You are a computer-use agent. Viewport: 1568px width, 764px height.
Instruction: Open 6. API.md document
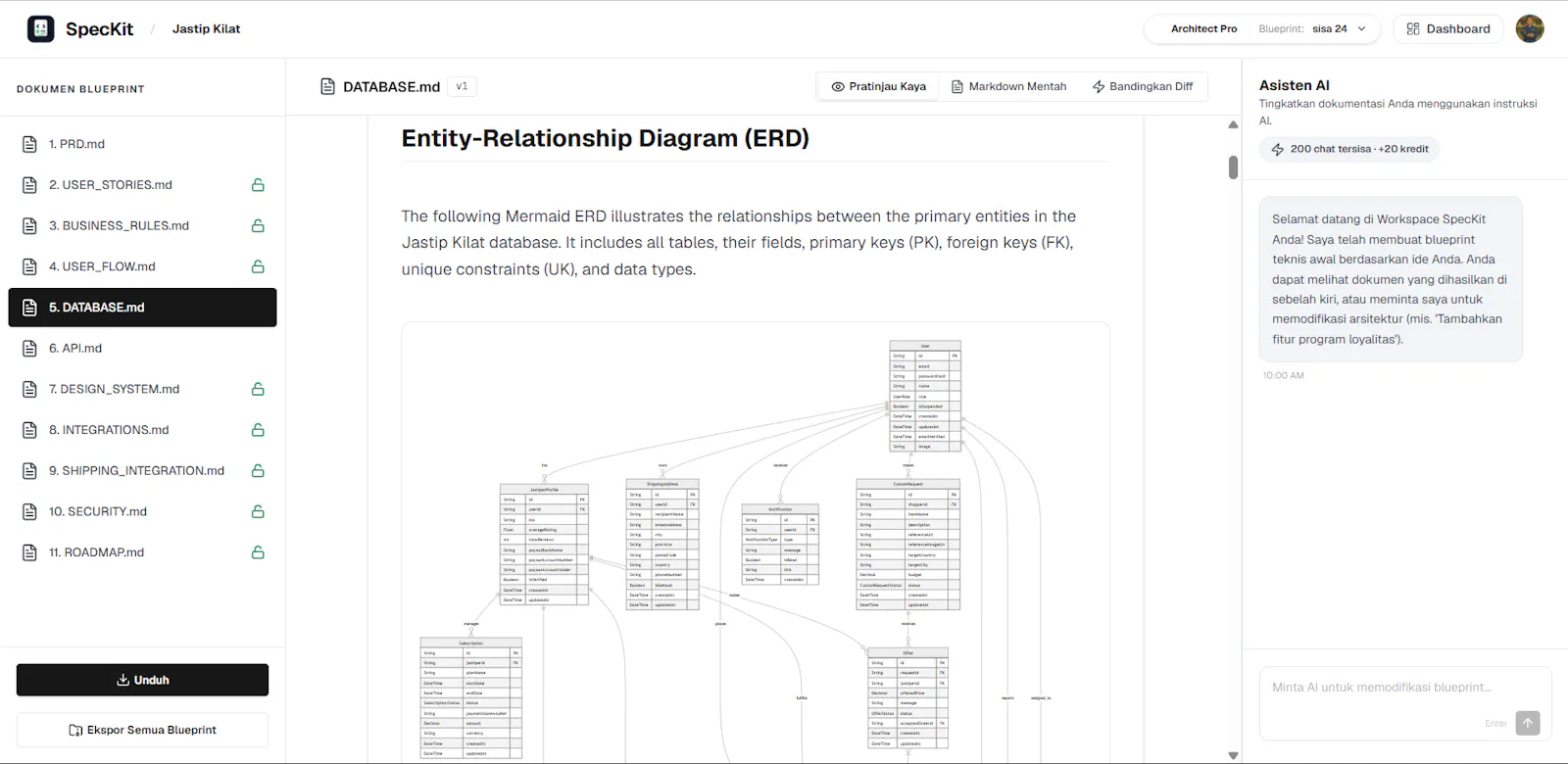(x=142, y=349)
